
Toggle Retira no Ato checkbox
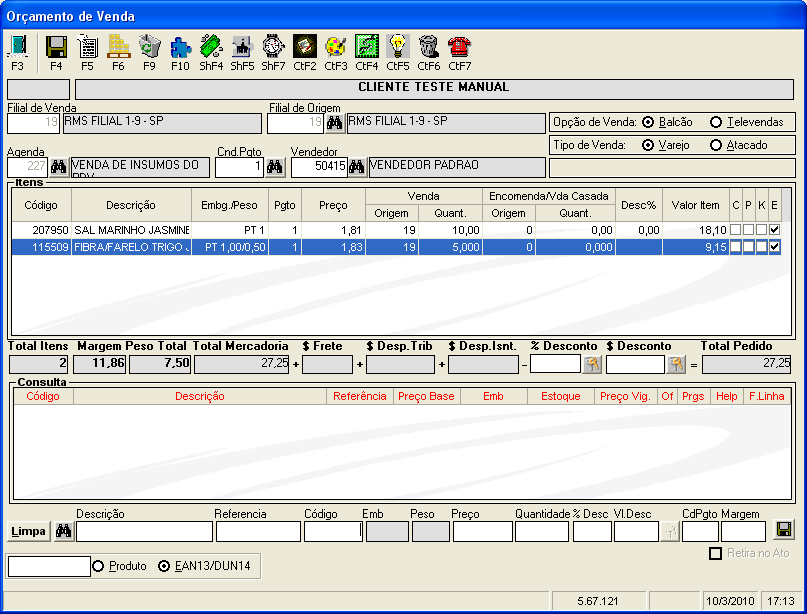pyautogui.click(x=715, y=554)
